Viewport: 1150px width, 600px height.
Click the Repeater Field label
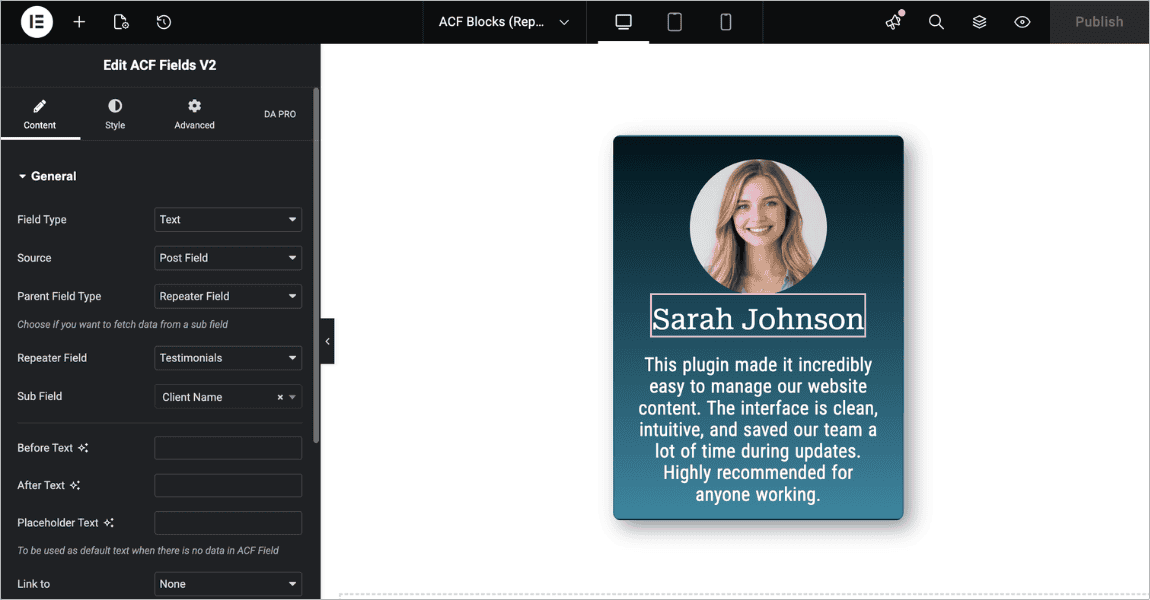click(x=52, y=358)
